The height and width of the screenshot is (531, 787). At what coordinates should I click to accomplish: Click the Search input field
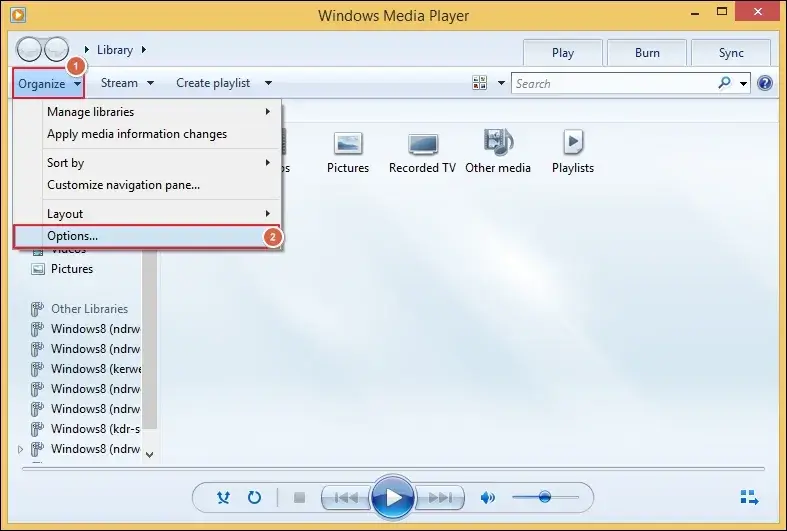tap(613, 83)
